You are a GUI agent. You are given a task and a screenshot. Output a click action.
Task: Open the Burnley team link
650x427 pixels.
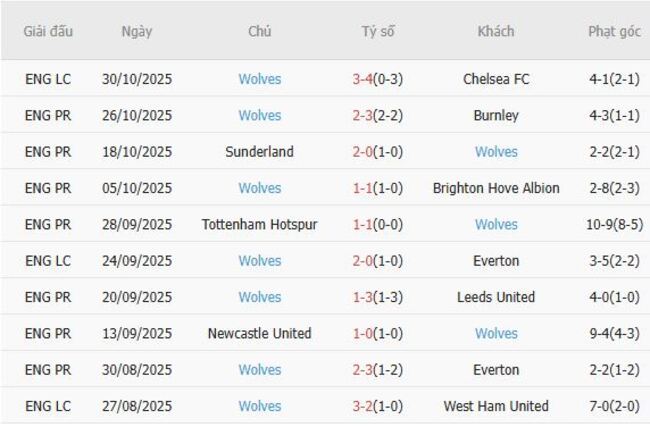[496, 115]
